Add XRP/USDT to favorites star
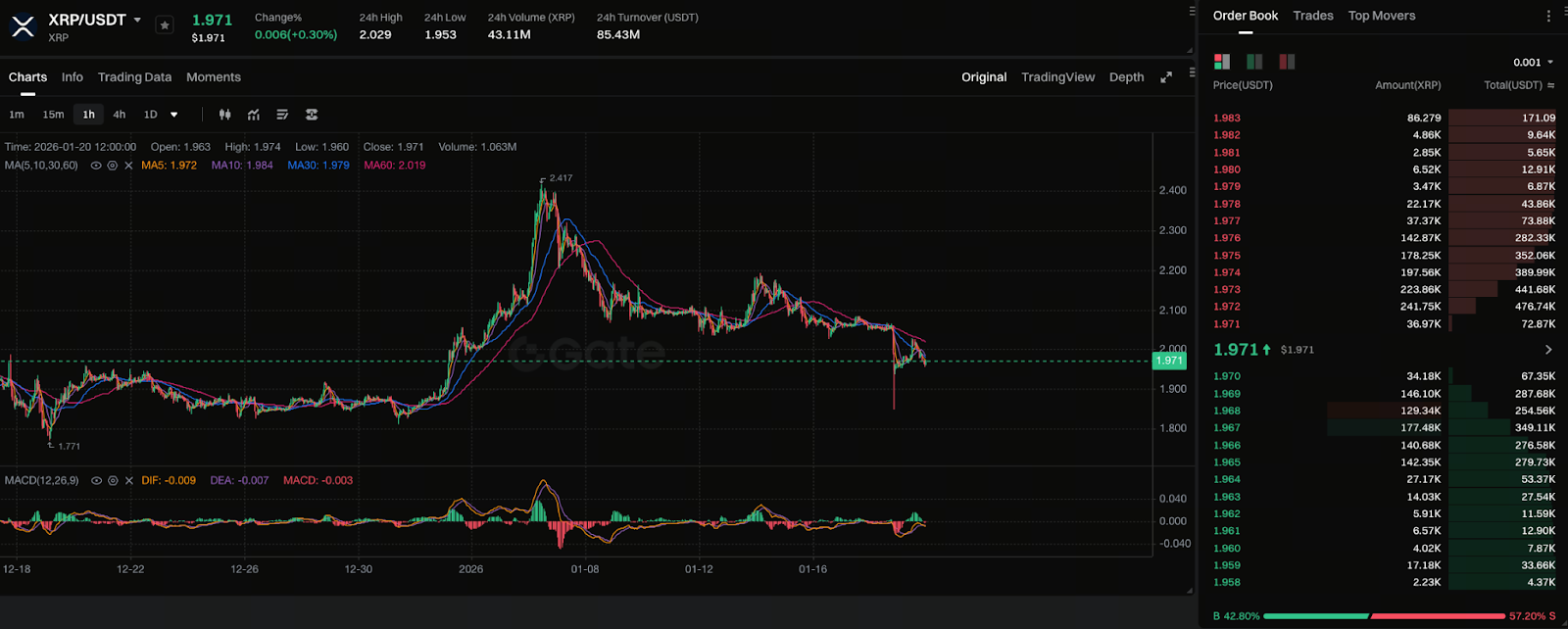This screenshot has height=629, width=1568. coord(165,25)
